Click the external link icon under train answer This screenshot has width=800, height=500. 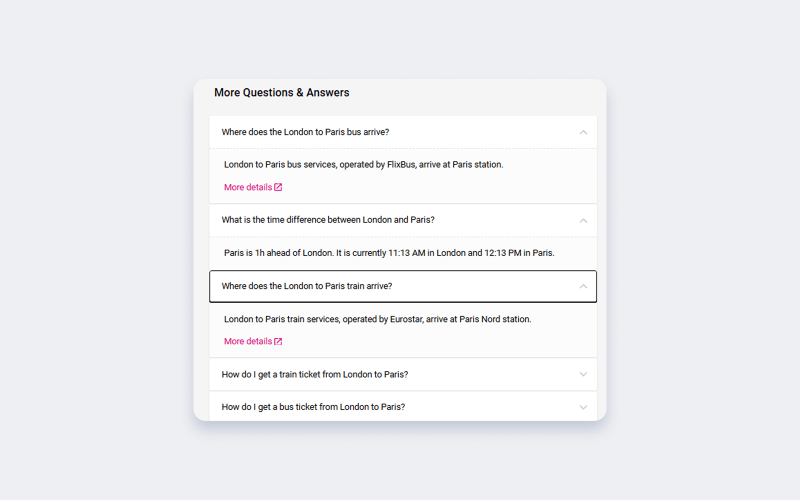278,341
